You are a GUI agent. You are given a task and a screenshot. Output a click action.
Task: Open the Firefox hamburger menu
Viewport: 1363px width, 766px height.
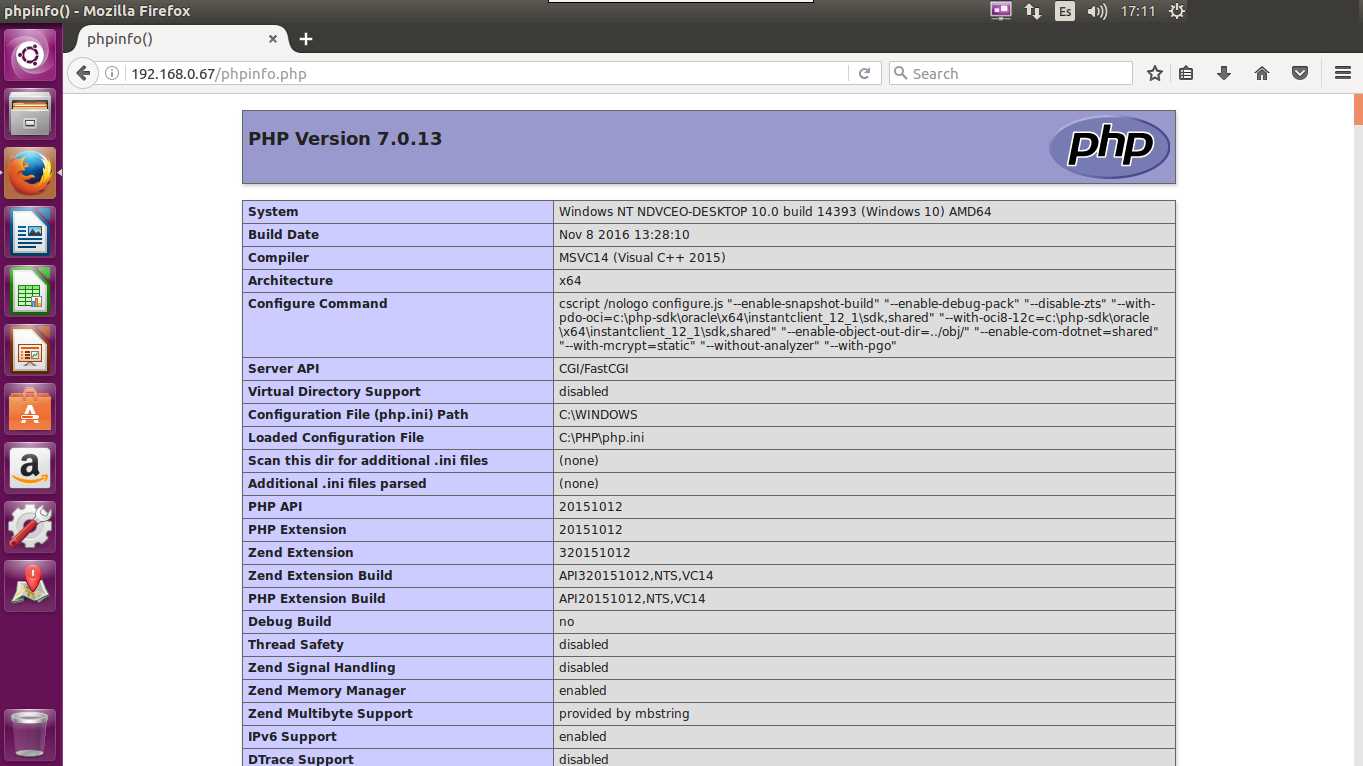[x=1342, y=73]
